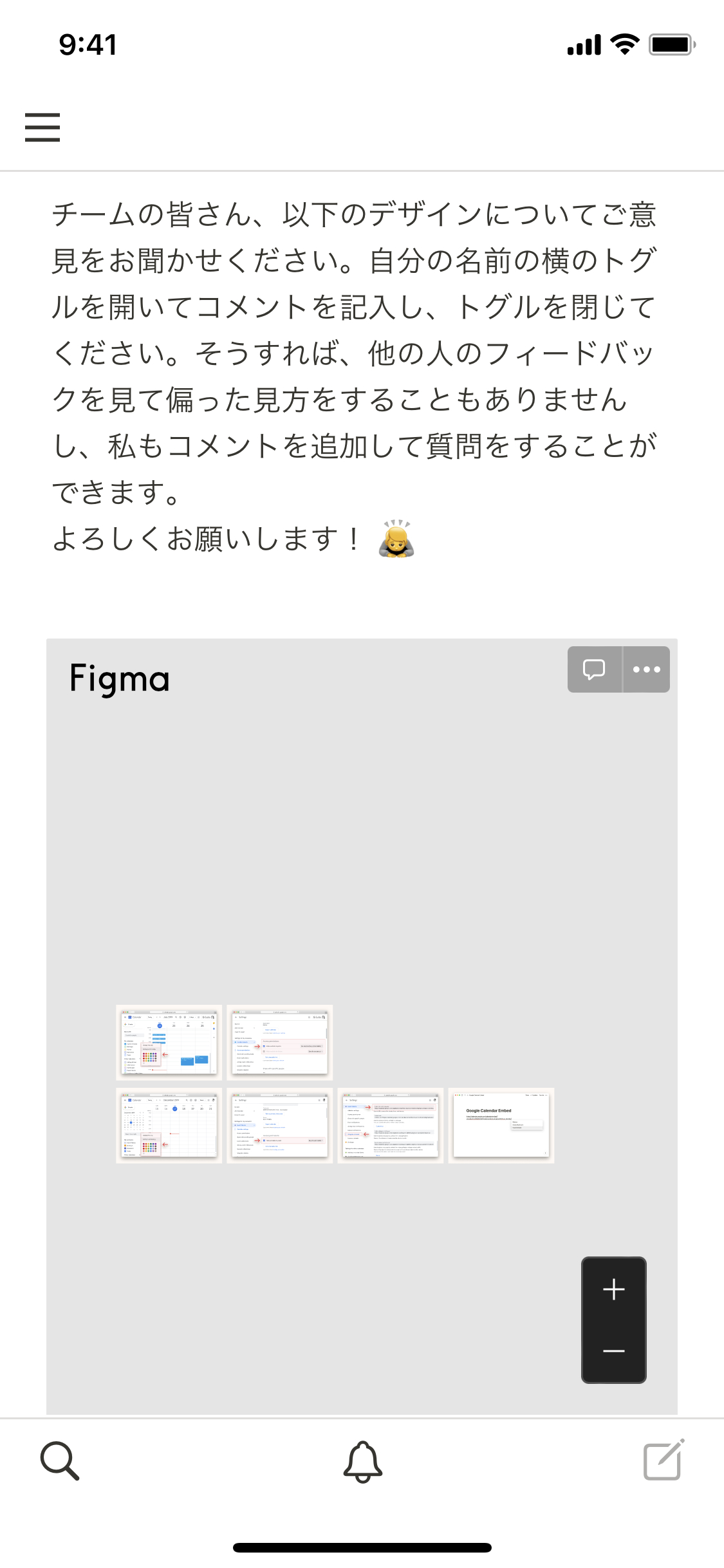Tap the よろしくお願いします line
The width and height of the screenshot is (724, 1568).
tap(206, 539)
